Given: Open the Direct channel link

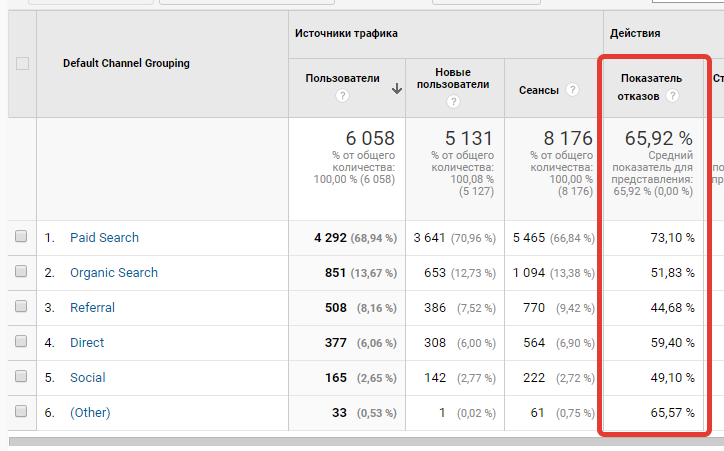Looking at the screenshot, I should click(x=87, y=343).
